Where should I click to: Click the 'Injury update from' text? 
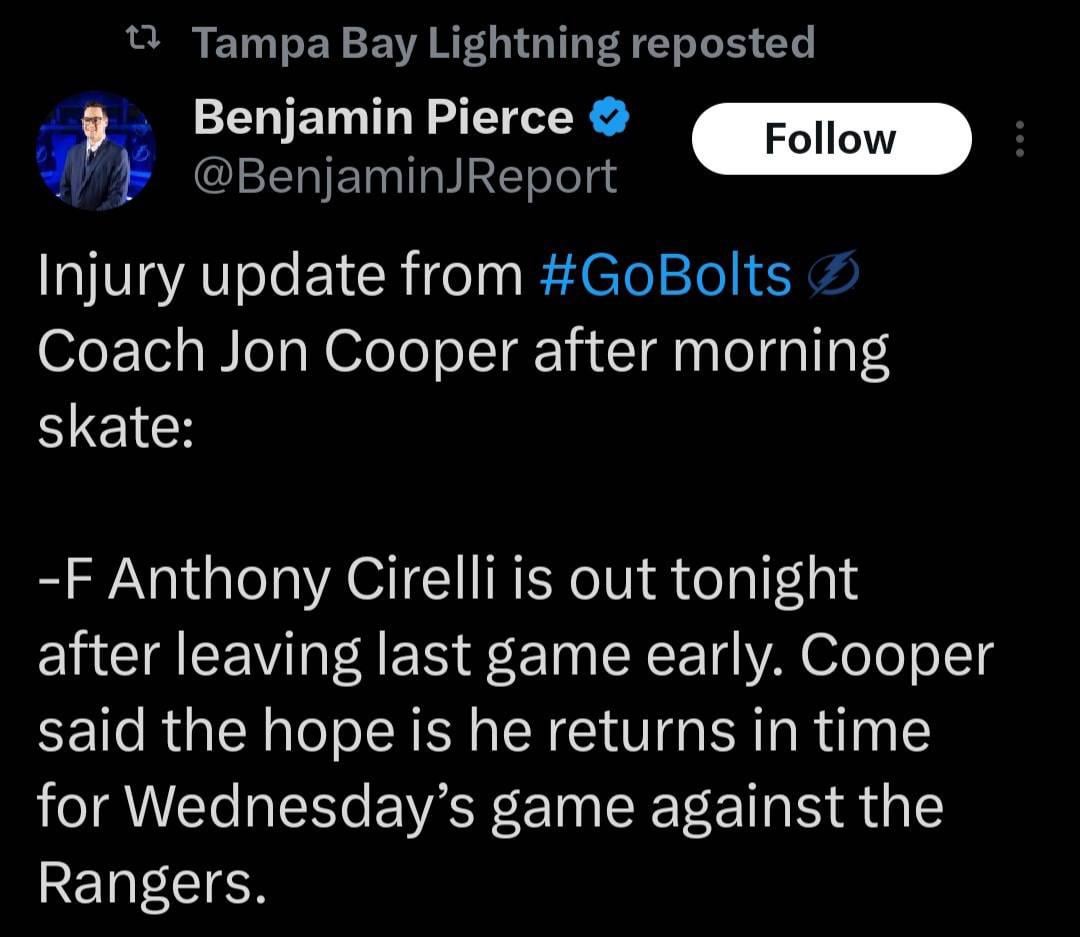280,277
